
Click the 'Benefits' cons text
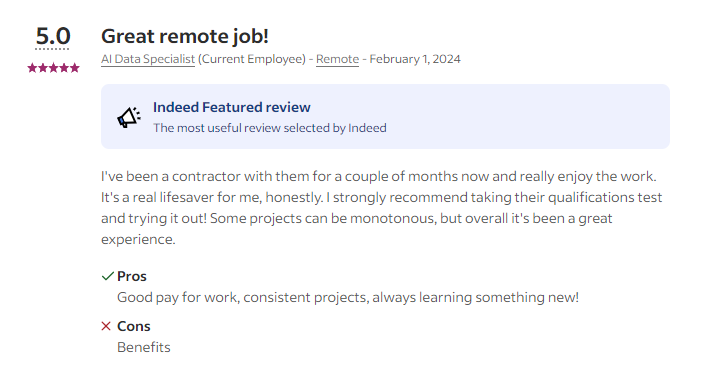[x=144, y=347]
